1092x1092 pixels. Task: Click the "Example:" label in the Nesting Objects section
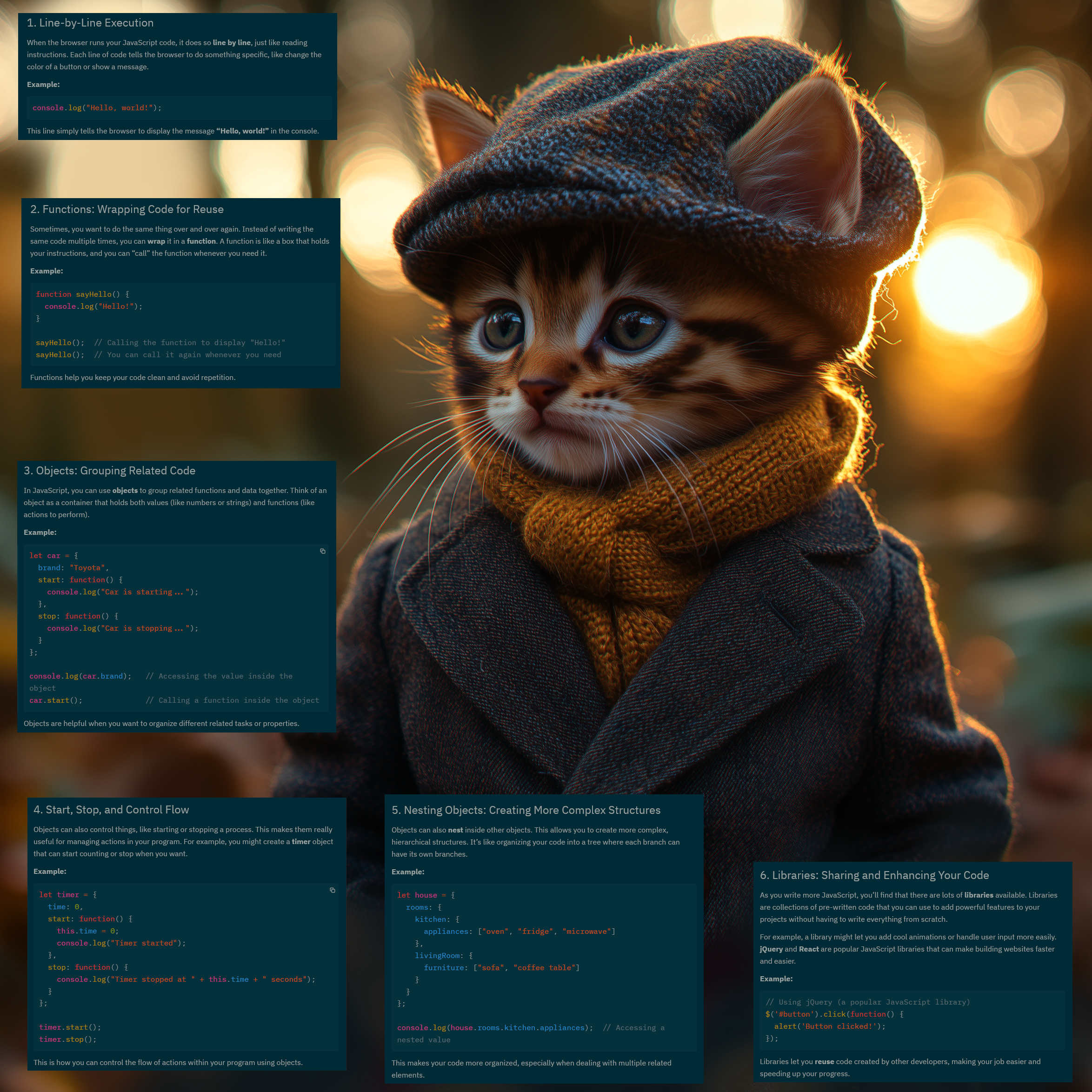[408, 872]
